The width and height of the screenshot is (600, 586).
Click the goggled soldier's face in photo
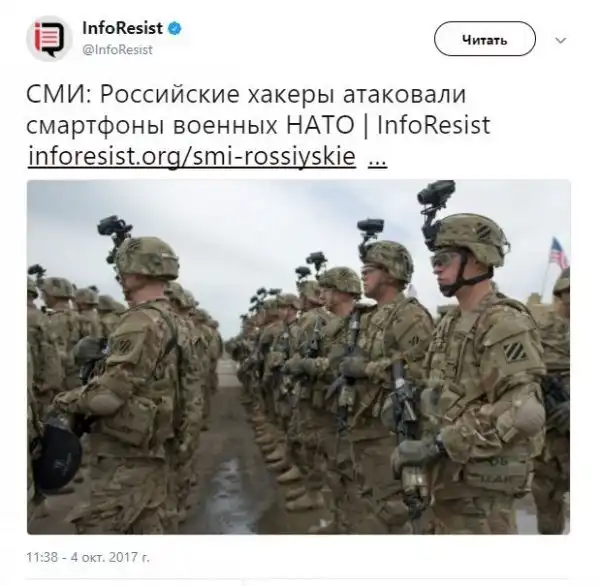click(x=450, y=270)
